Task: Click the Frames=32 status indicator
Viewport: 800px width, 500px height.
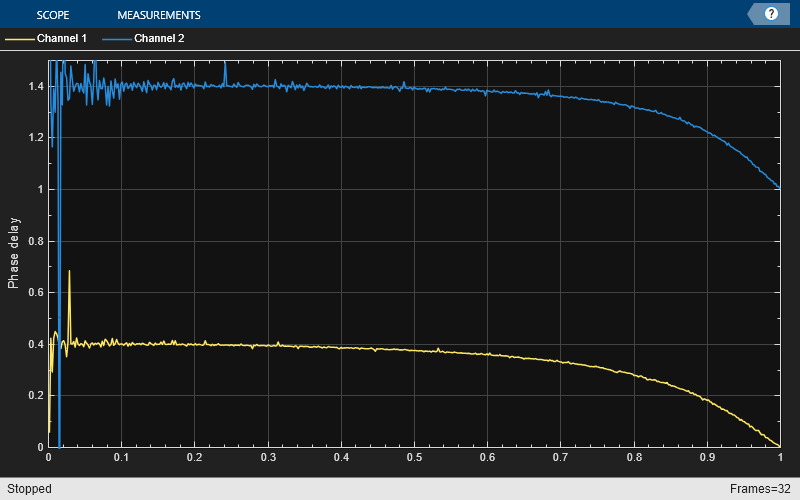Action: click(760, 489)
